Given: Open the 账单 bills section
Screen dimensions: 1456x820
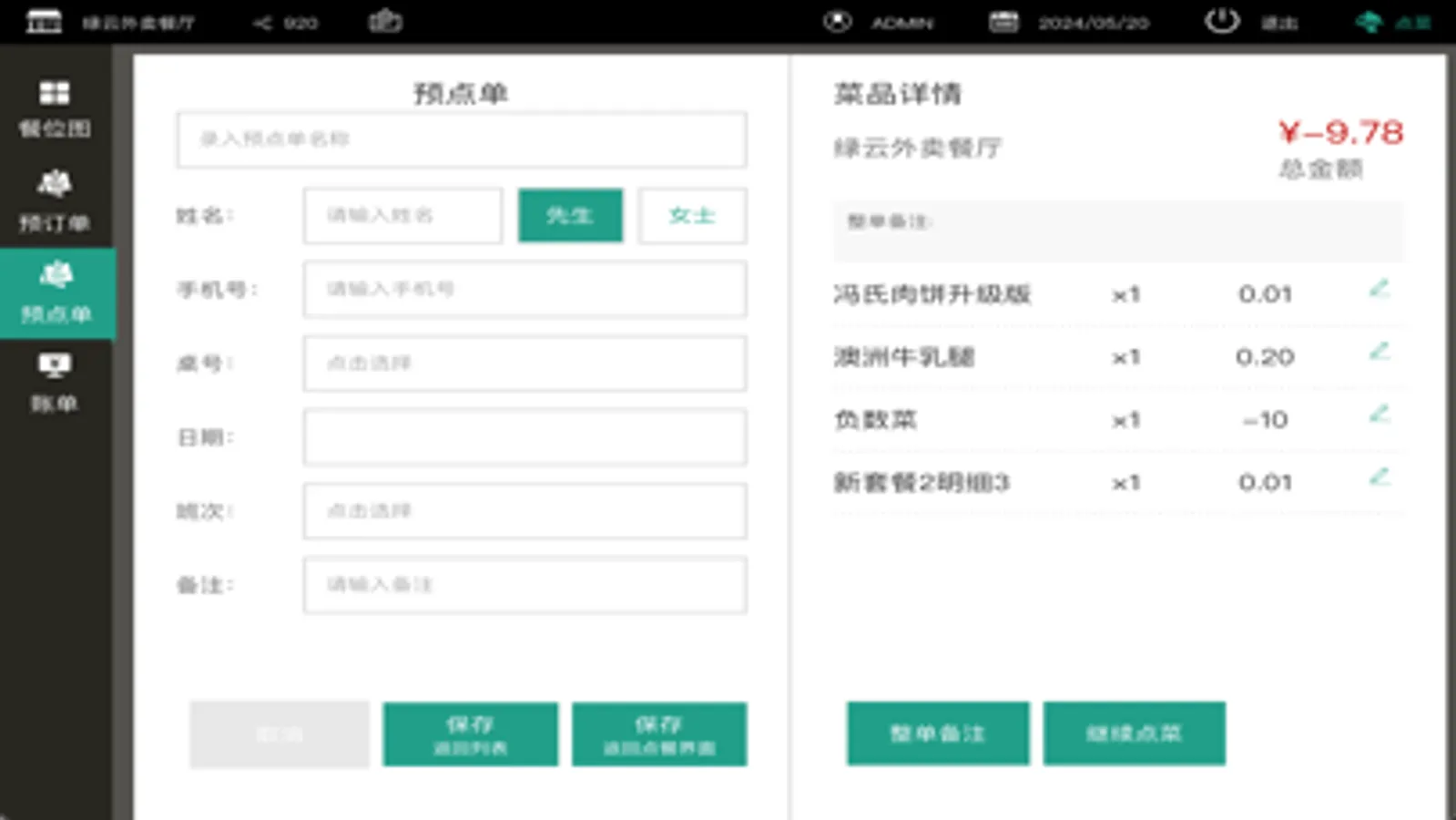Looking at the screenshot, I should click(x=55, y=383).
